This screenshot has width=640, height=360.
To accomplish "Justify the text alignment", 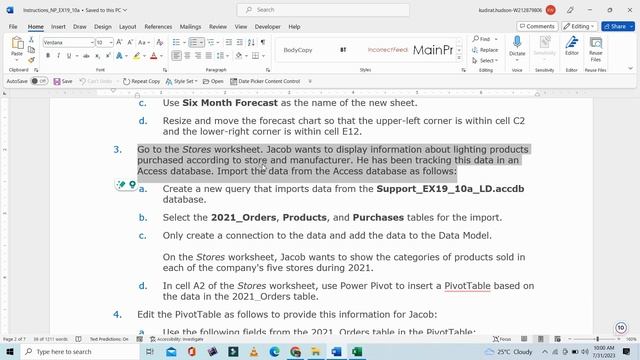I will point(209,56).
